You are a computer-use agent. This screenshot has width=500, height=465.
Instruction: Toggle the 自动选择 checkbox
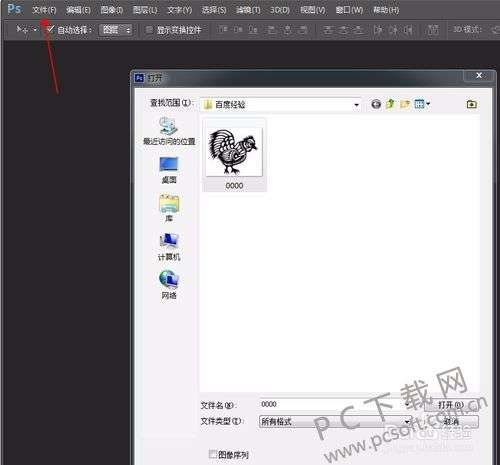(x=50, y=30)
